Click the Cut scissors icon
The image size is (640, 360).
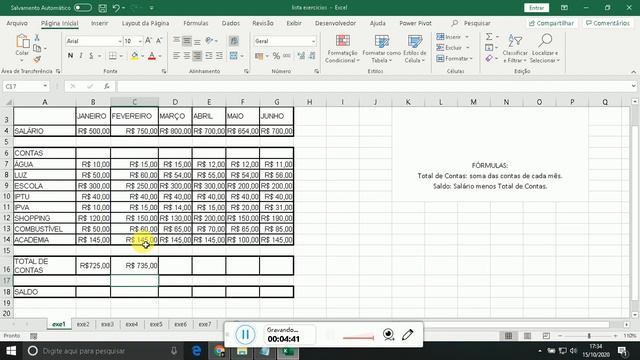(x=37, y=38)
